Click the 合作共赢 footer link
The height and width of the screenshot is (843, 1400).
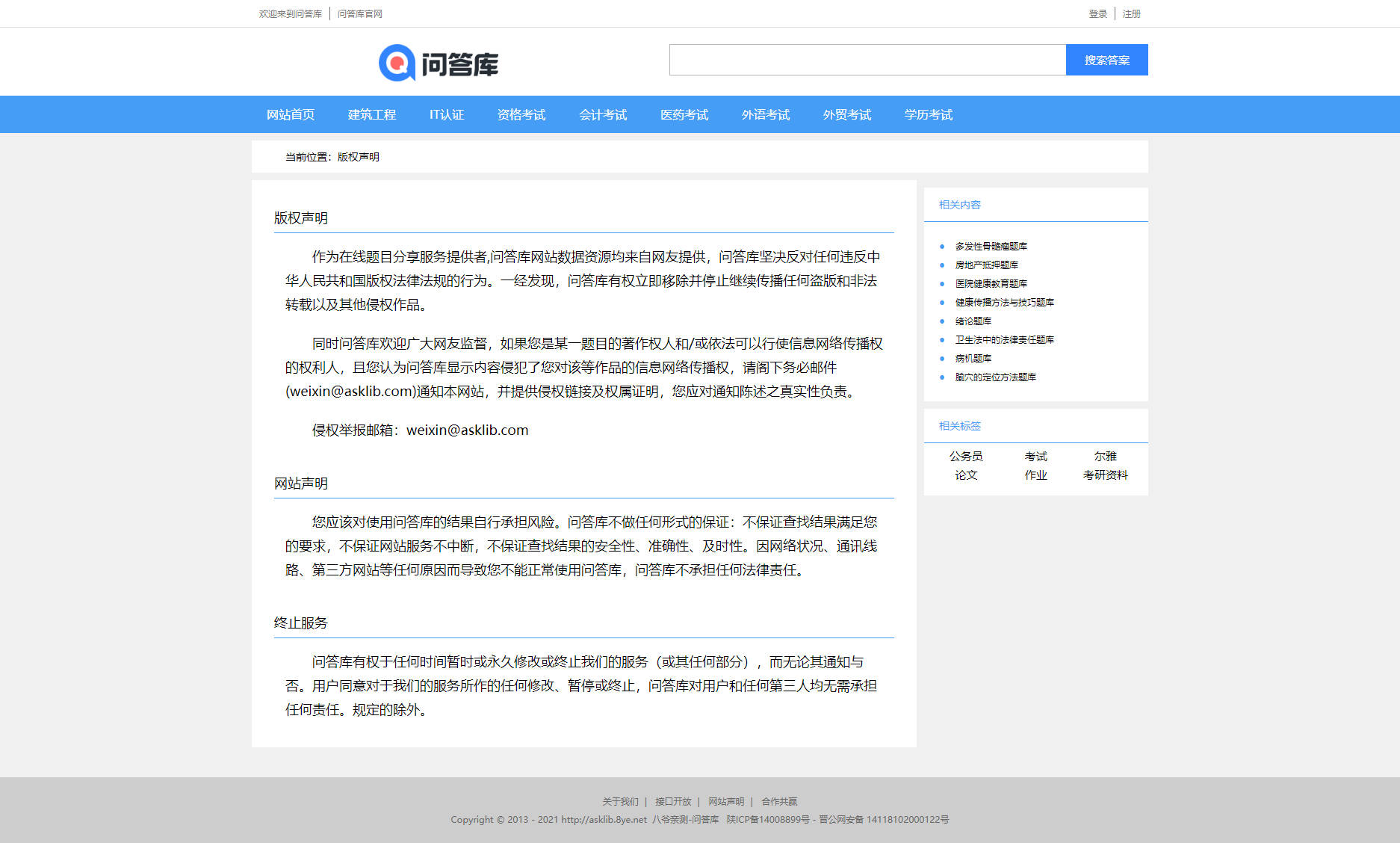[779, 801]
